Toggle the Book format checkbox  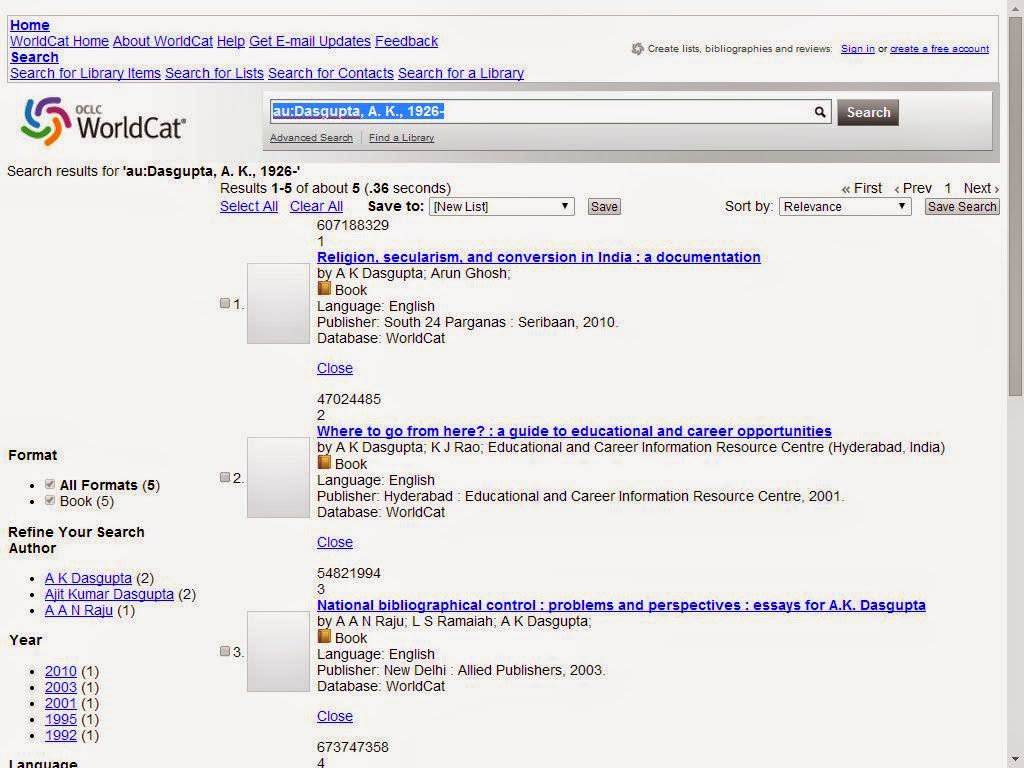[50, 500]
